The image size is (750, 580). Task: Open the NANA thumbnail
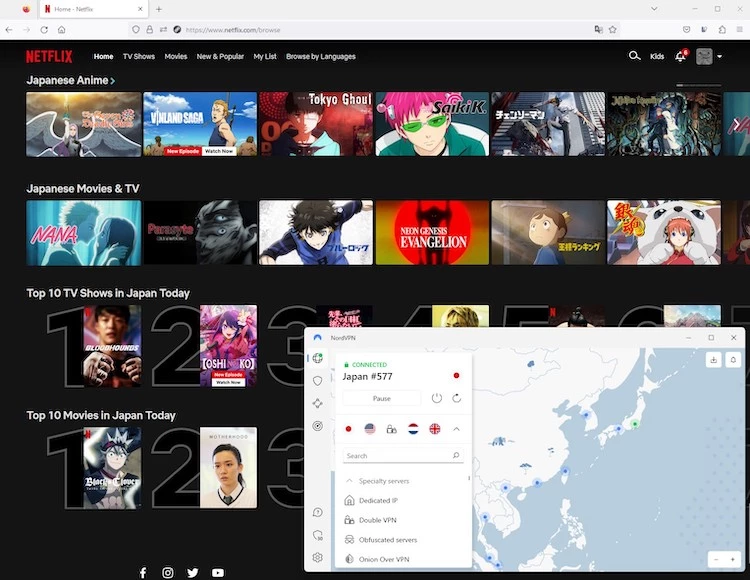point(84,232)
